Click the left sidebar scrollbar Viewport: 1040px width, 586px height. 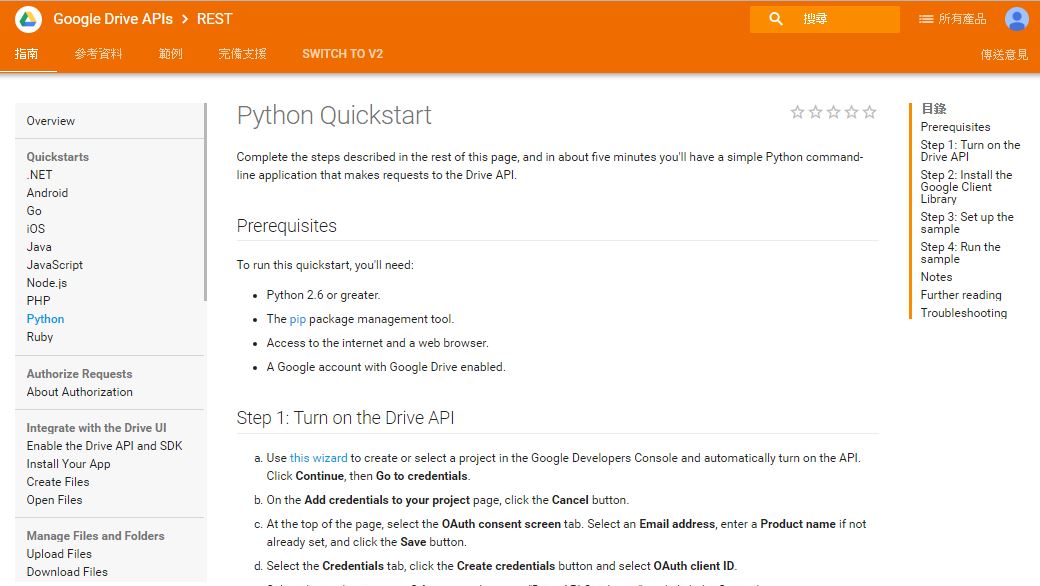point(205,200)
